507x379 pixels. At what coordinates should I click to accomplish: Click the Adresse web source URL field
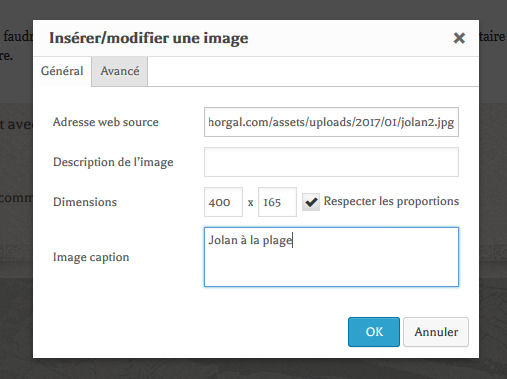click(x=331, y=122)
